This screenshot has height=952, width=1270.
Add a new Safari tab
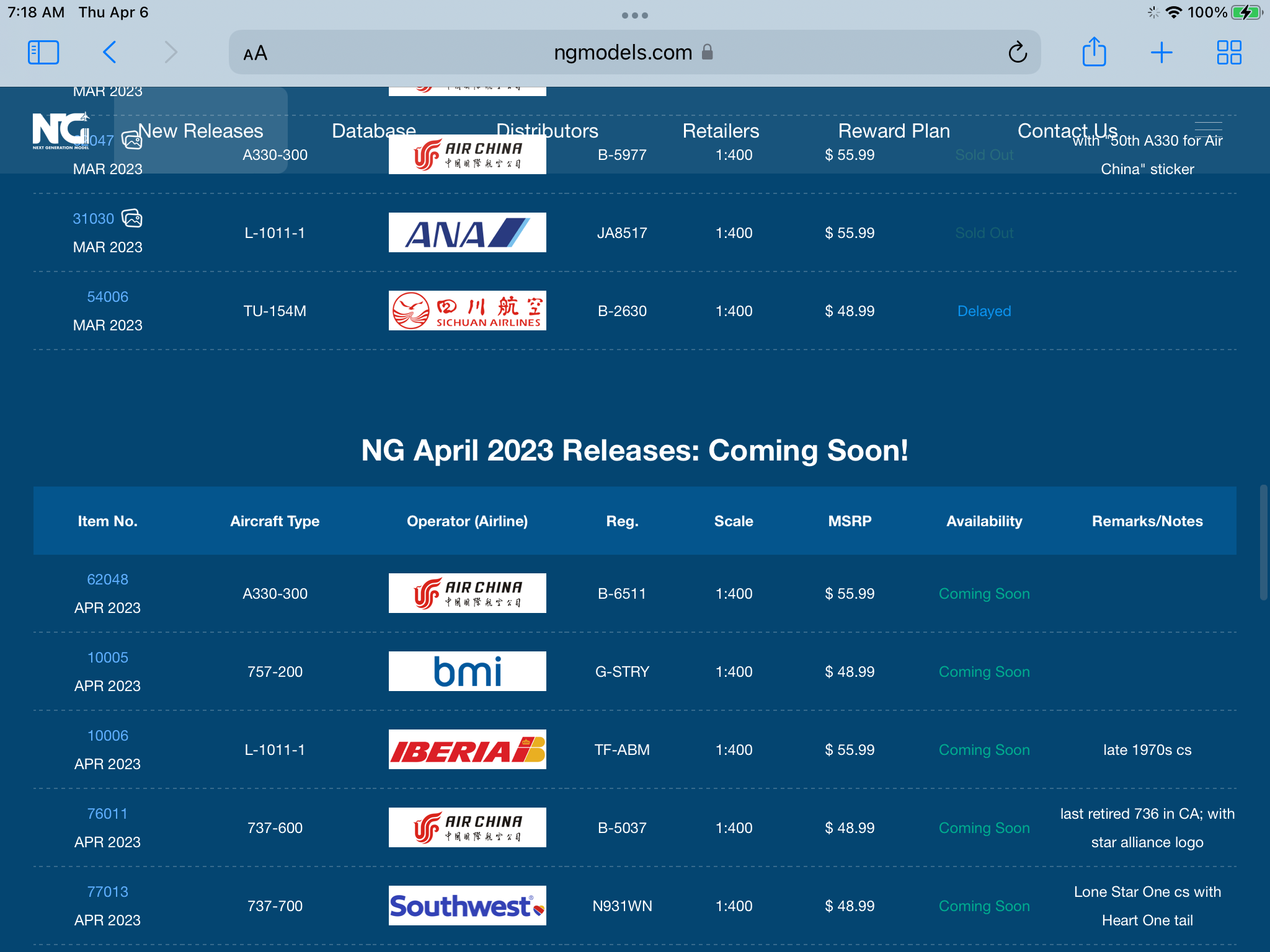pyautogui.click(x=1161, y=53)
